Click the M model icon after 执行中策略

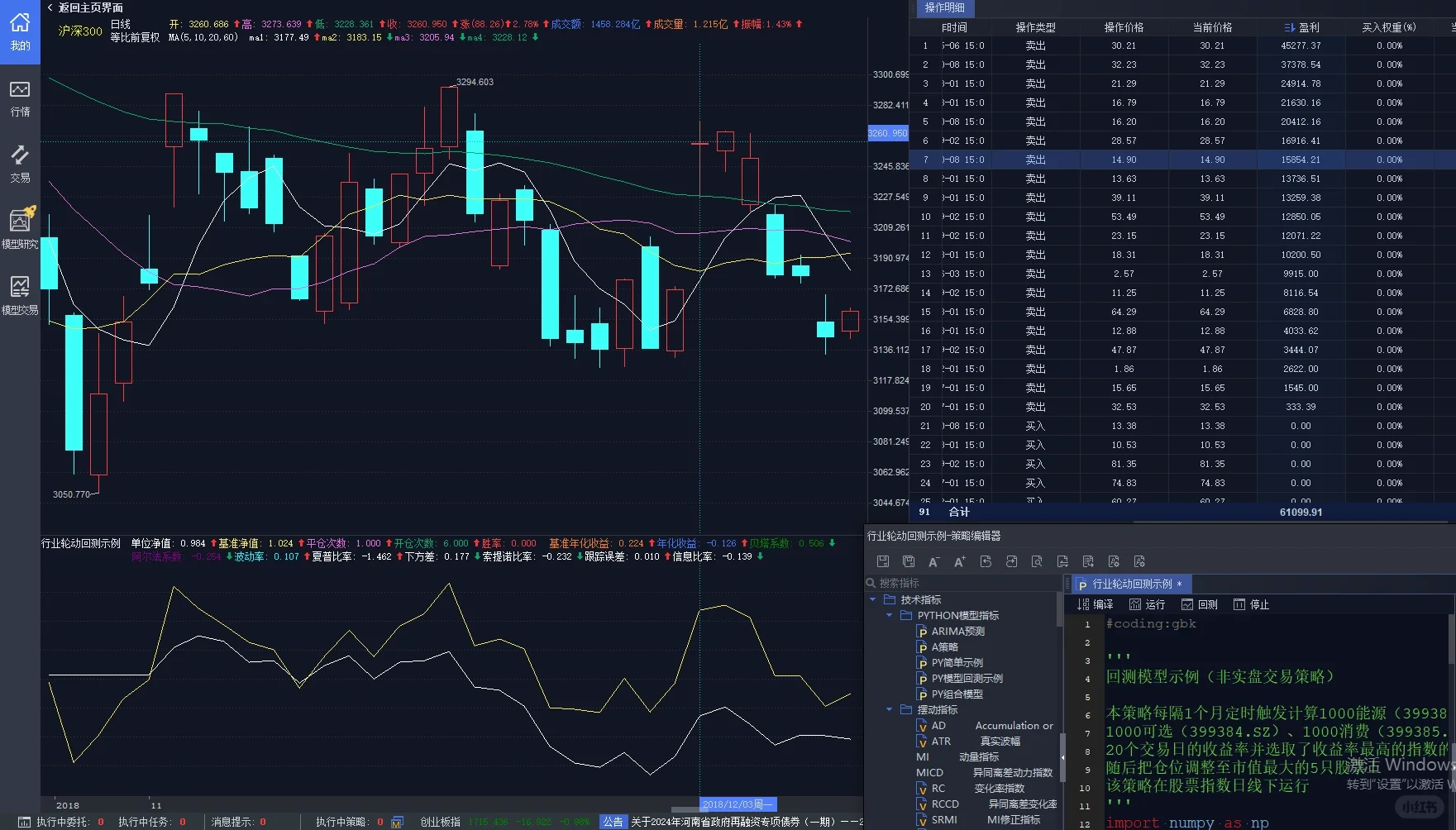coord(397,822)
